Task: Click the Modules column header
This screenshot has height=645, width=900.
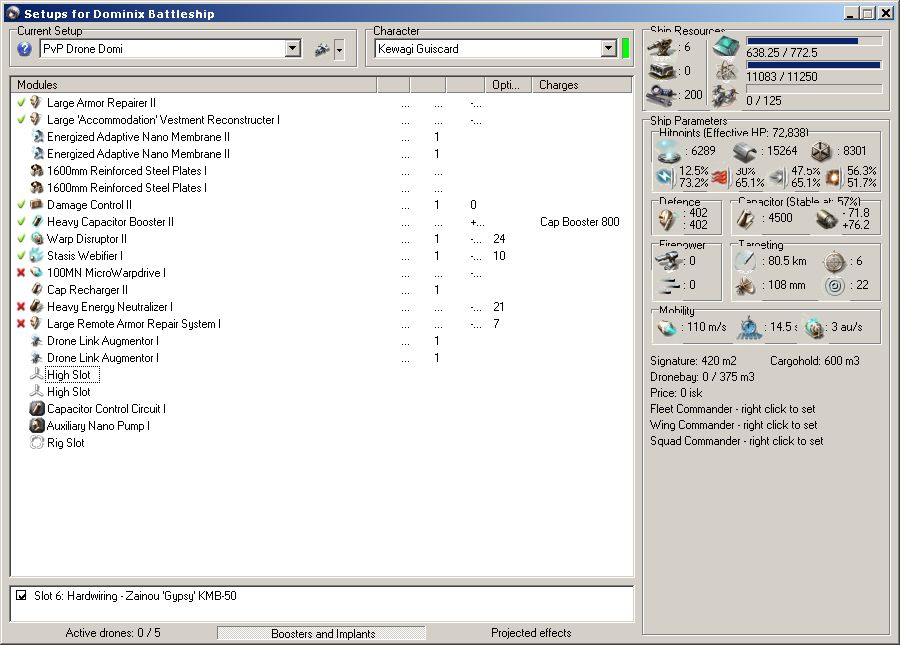Action: click(x=193, y=85)
